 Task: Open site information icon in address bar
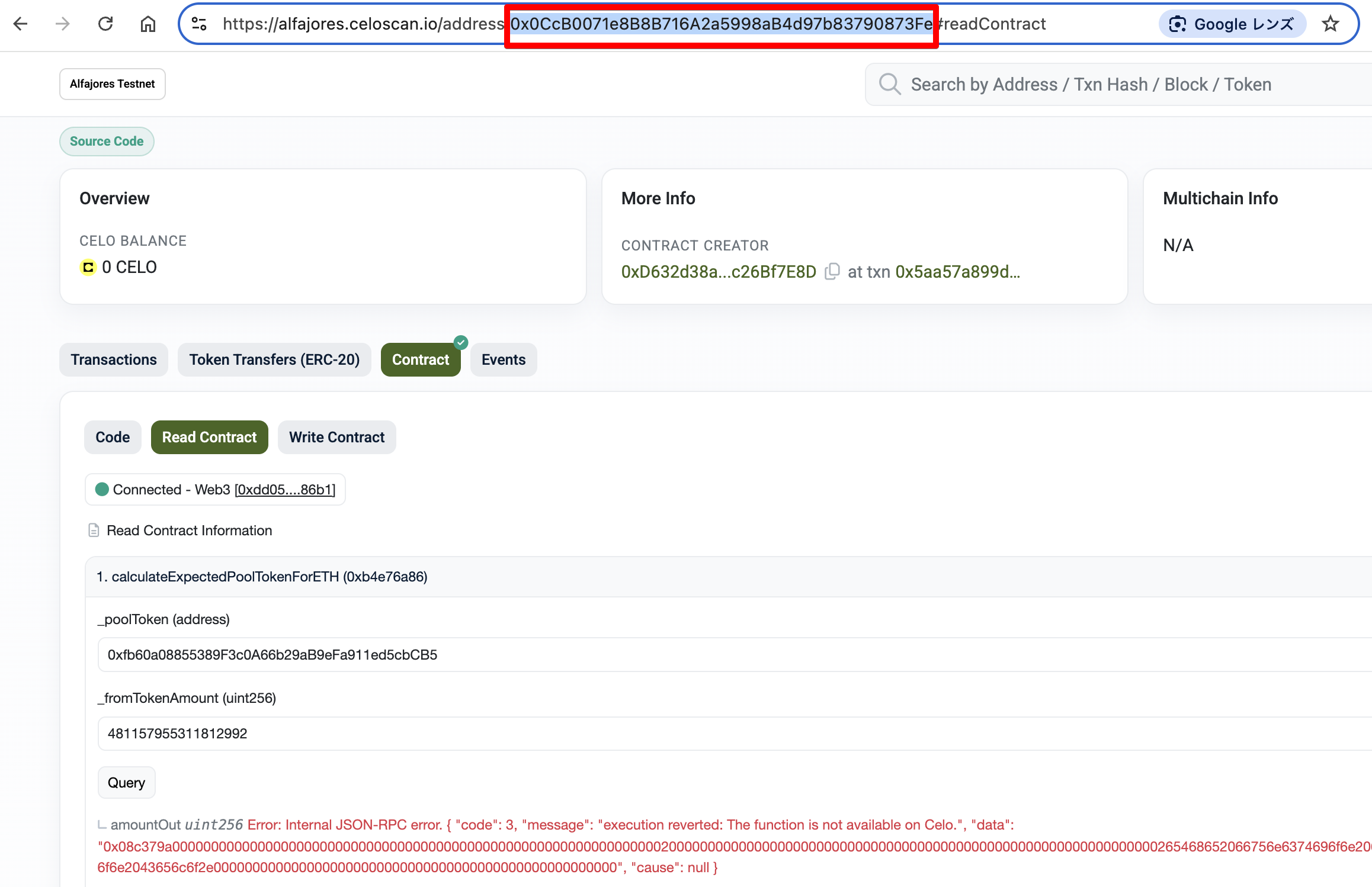pos(199,24)
